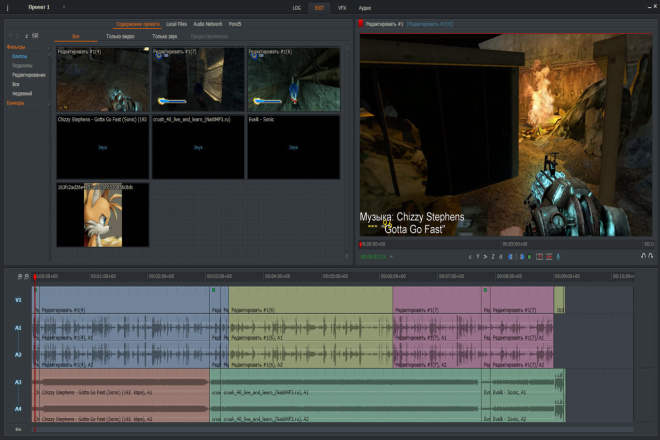Screen dimensions: 660x440
Task: Select the Редактировать #1(7) thumbnail
Action: [x=198, y=79]
